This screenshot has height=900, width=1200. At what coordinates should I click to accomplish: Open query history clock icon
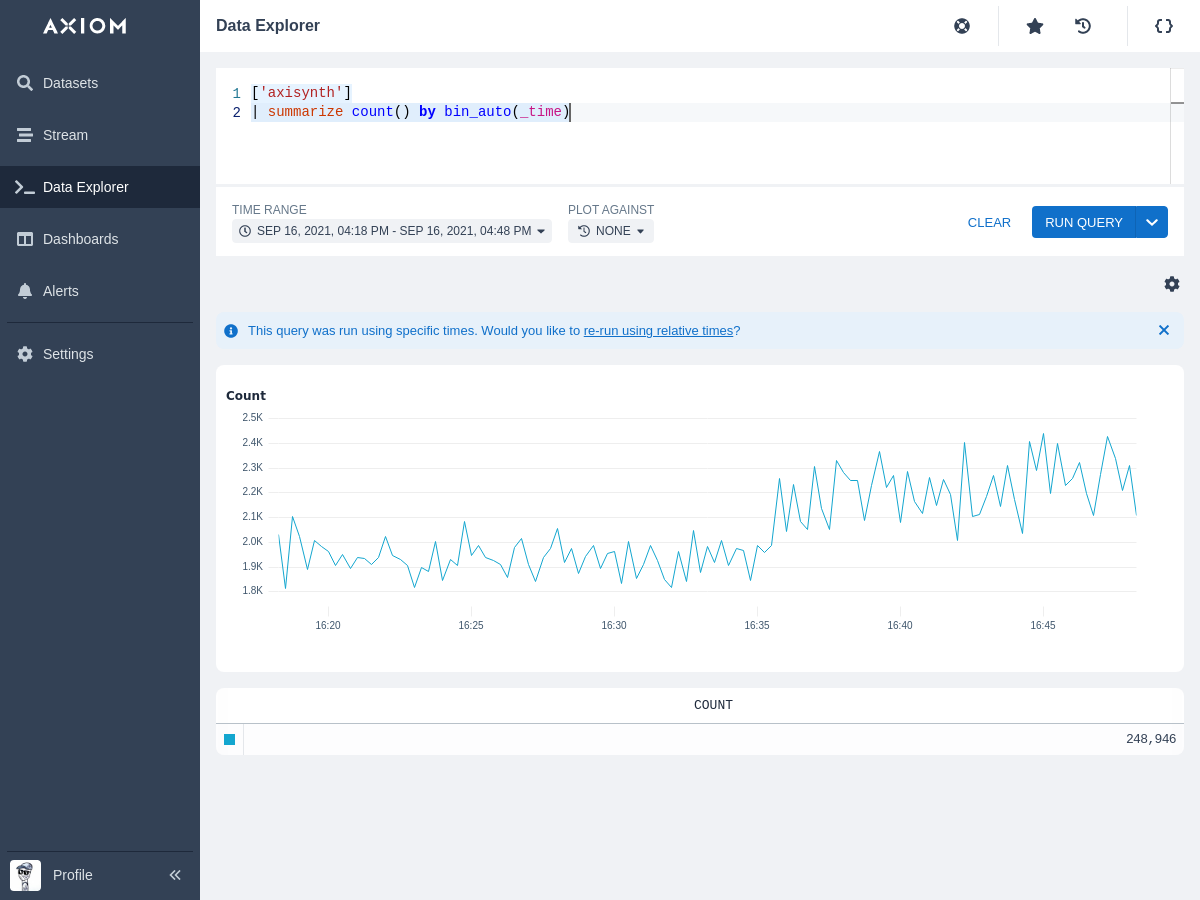click(1083, 26)
